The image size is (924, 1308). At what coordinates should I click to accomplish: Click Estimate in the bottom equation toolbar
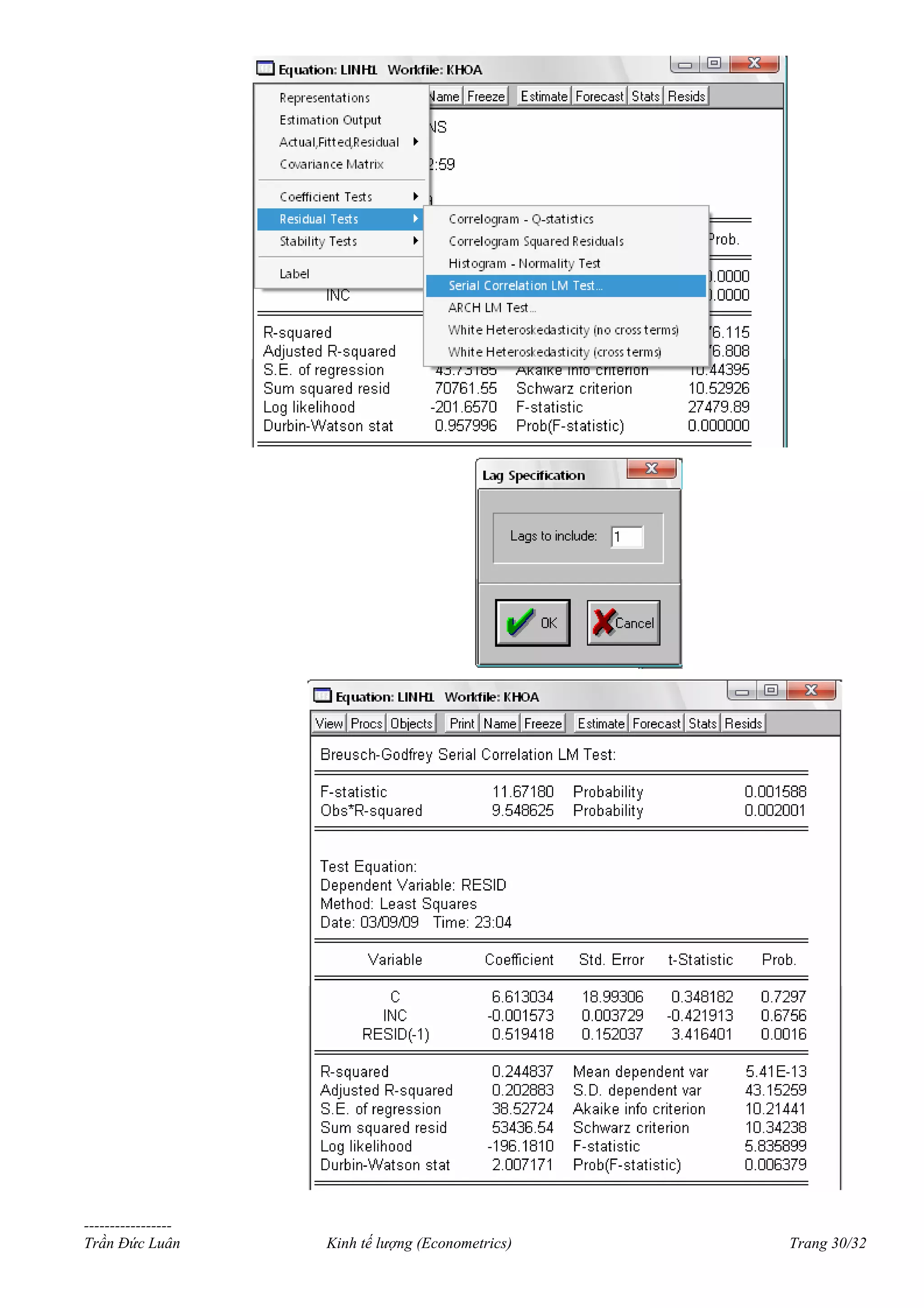601,724
